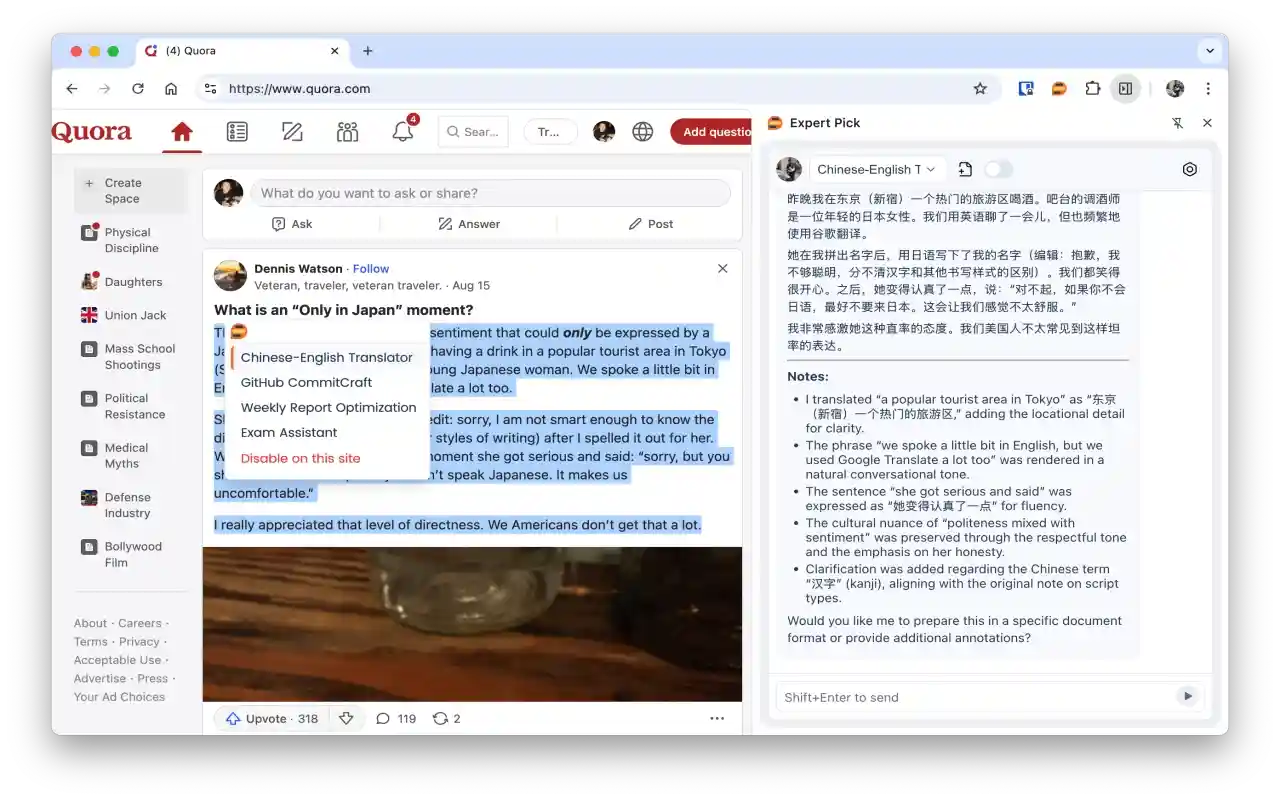This screenshot has height=800, width=1280.
Task: Open the Try Quora+ pill button
Action: click(550, 132)
